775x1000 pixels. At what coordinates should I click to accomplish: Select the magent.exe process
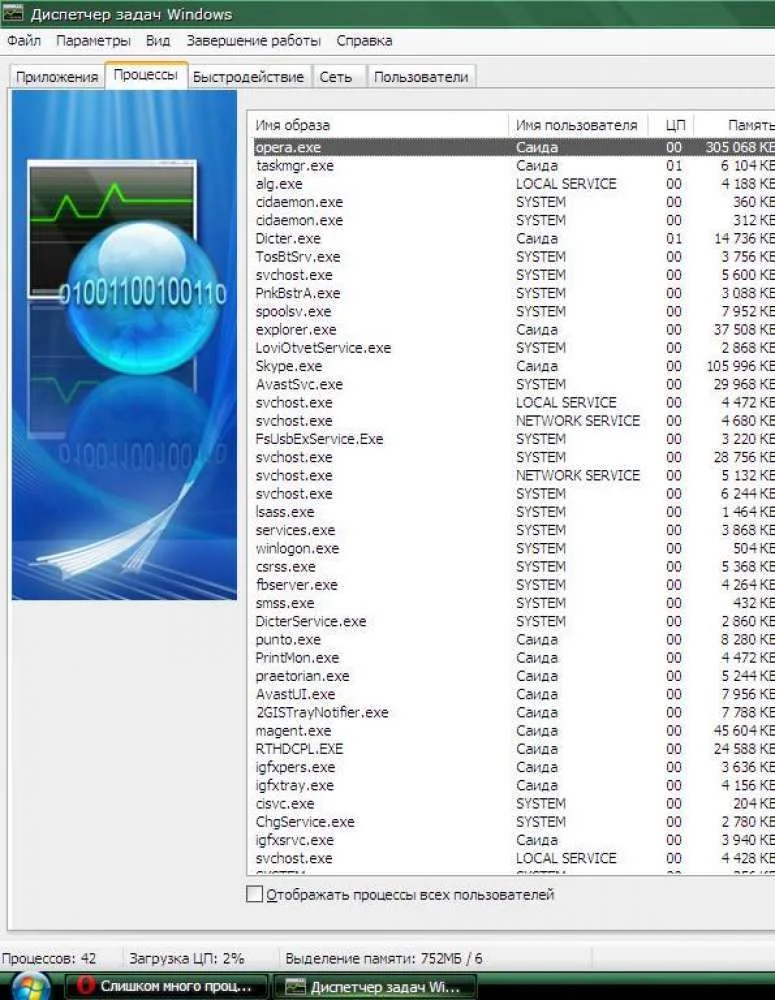click(514, 731)
